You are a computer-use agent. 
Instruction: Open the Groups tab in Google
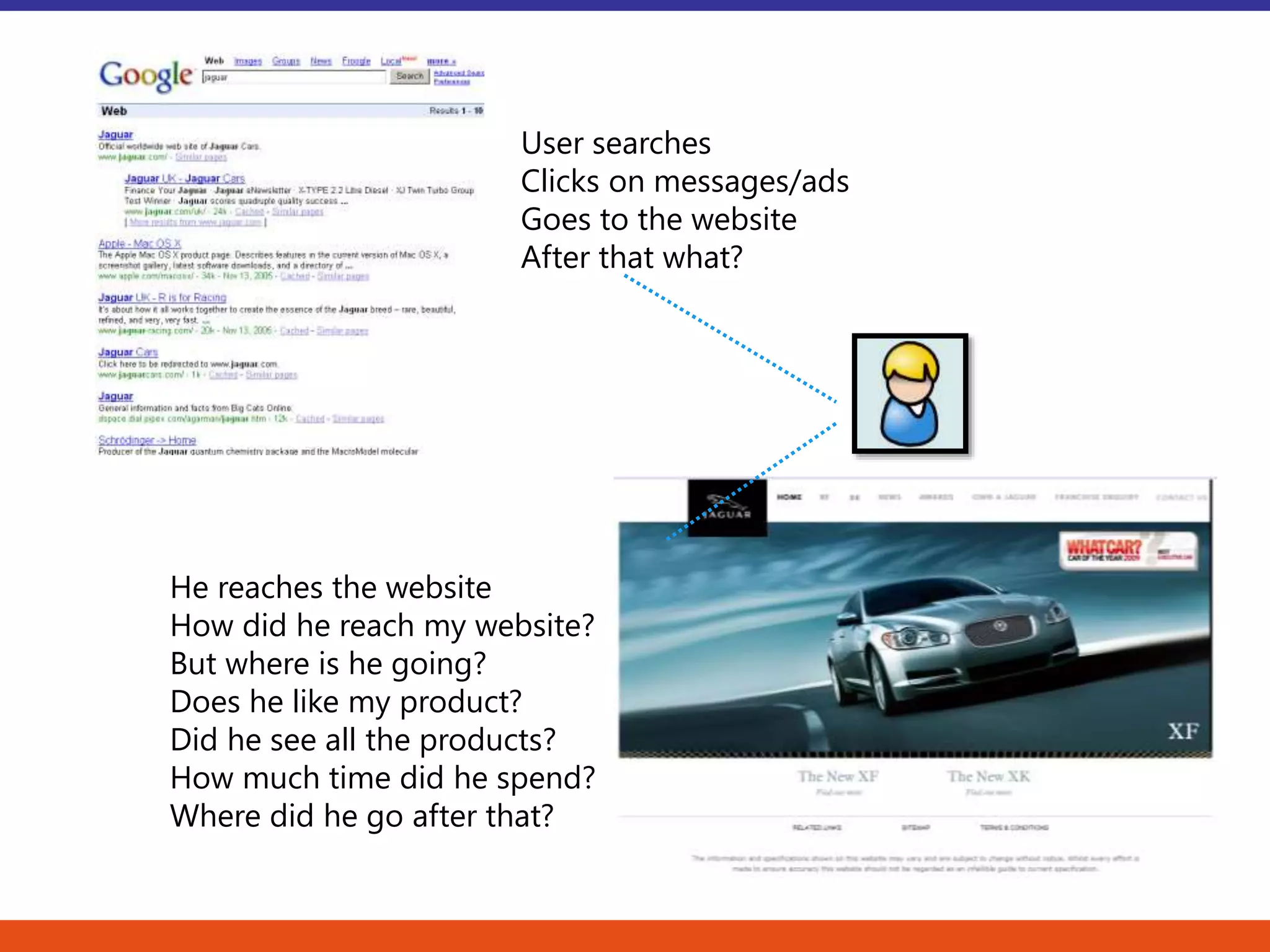(x=286, y=61)
